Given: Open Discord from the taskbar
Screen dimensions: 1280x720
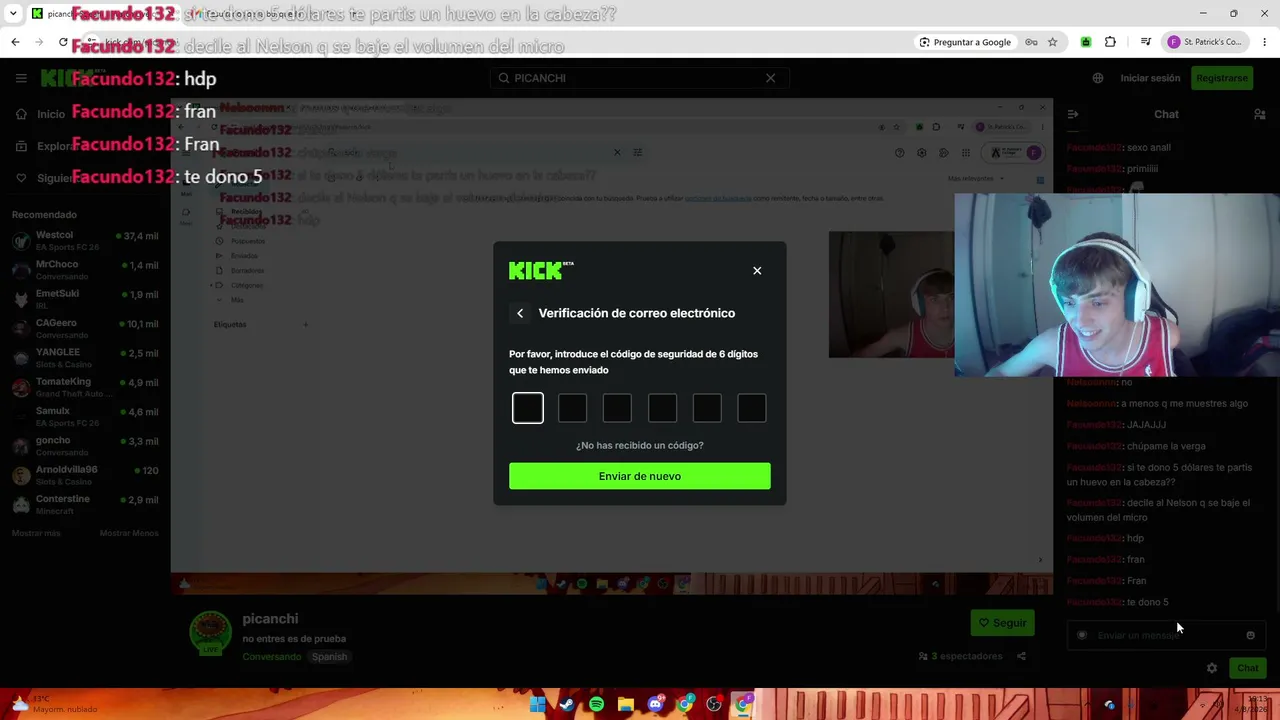Looking at the screenshot, I should coord(655,705).
